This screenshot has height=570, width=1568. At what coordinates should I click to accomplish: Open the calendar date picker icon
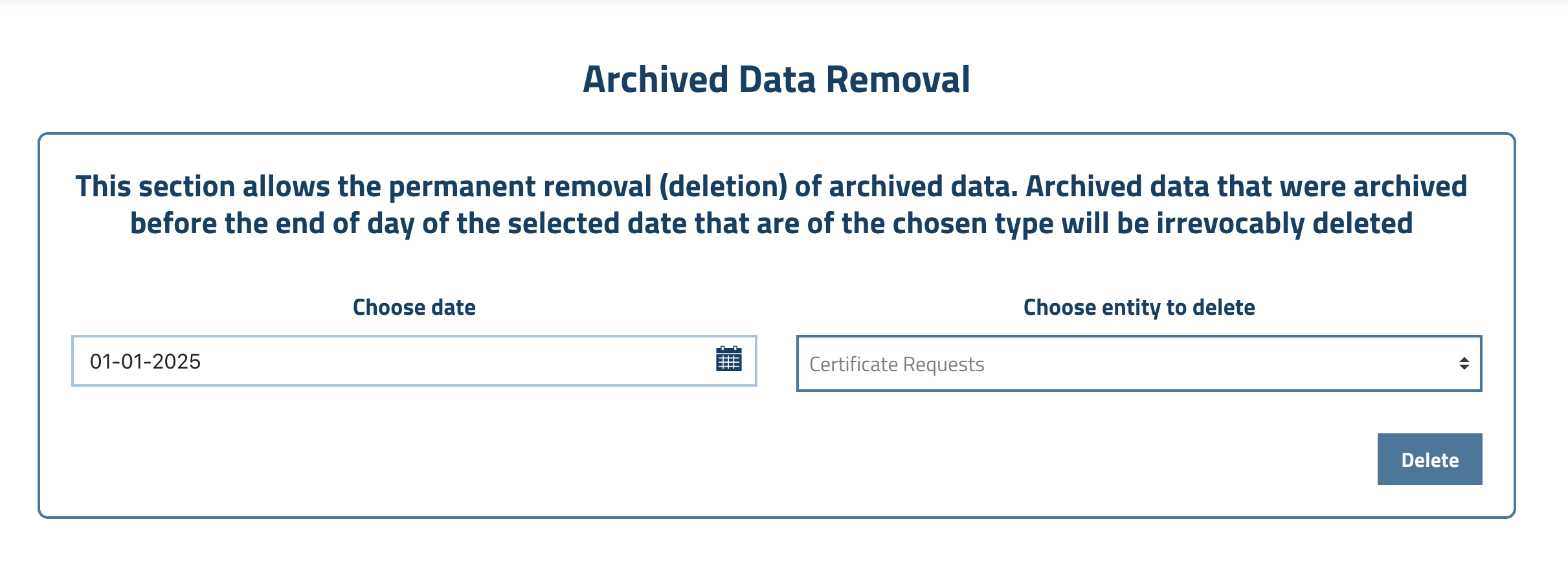728,359
